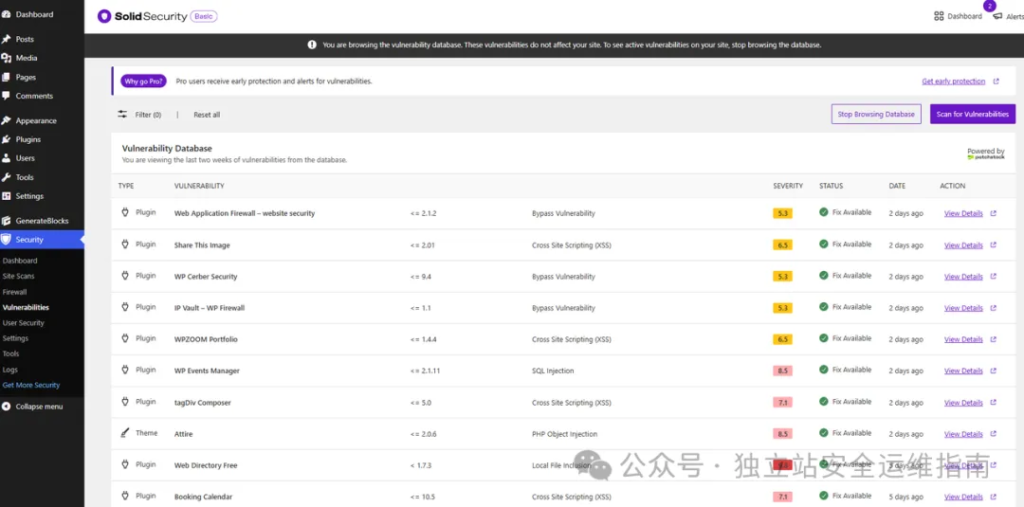Viewport: 1024px width, 507px height.
Task: Click Scan for Vulnerabilities button
Action: 972,114
